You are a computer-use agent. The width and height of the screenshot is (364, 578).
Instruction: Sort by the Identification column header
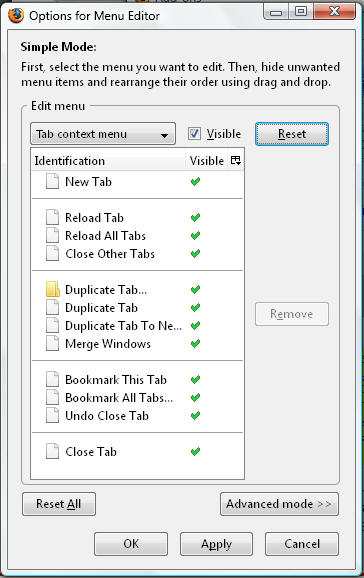[x=108, y=161]
